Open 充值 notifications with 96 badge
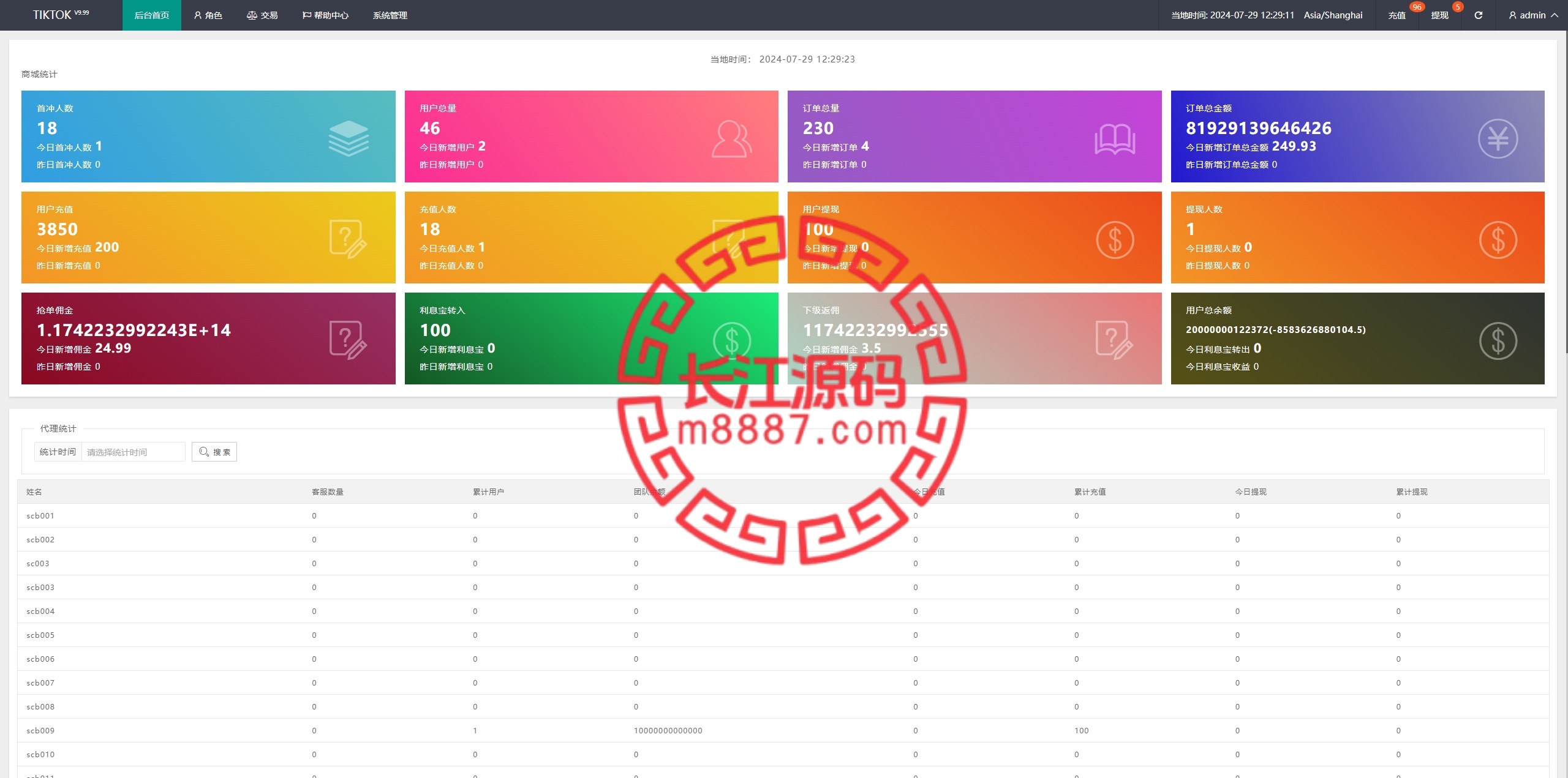1568x778 pixels. (x=1397, y=15)
